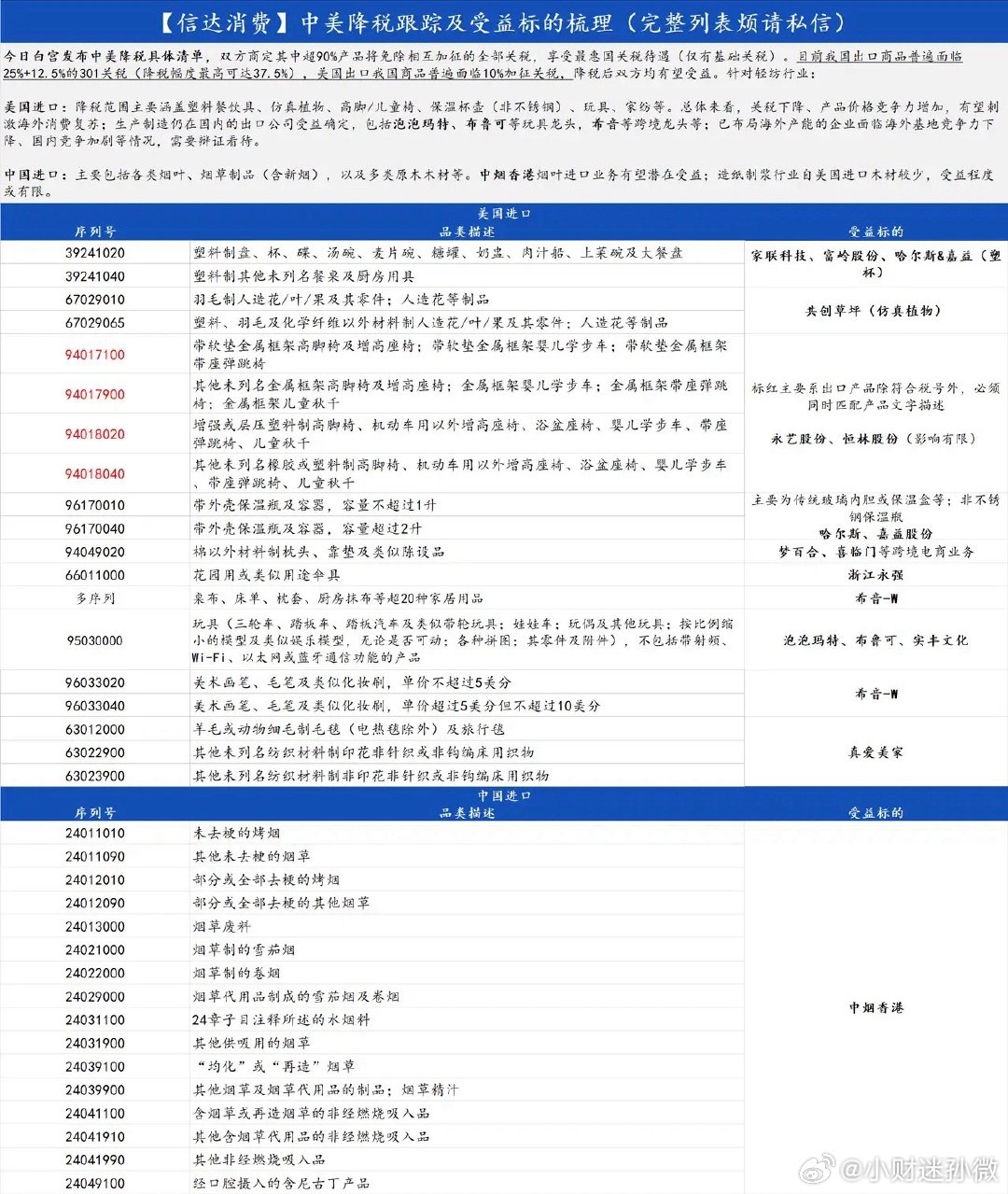Select the 中国进口 section header
This screenshot has width=1008, height=1194.
[x=504, y=795]
